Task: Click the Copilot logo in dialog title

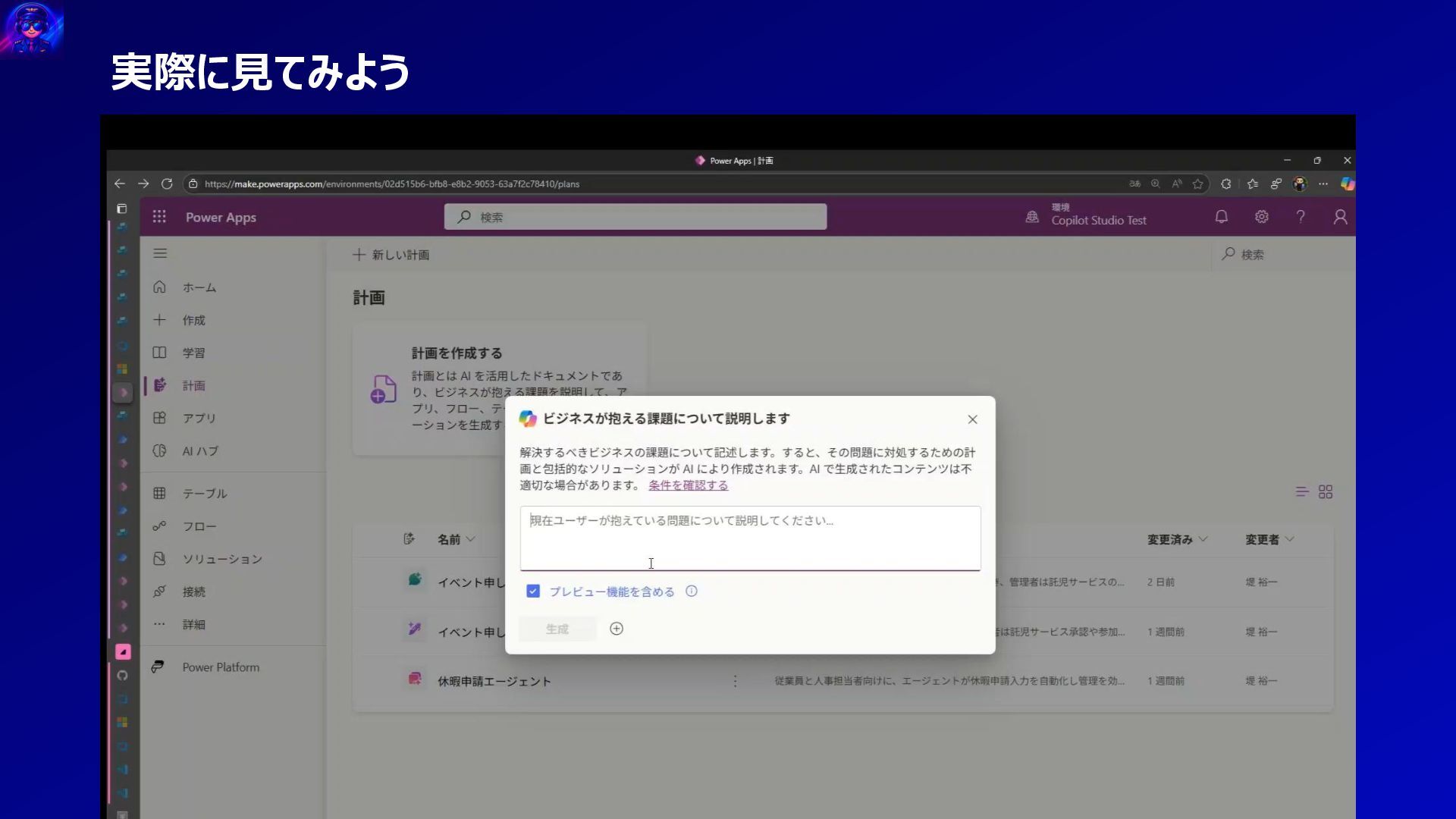Action: click(528, 419)
